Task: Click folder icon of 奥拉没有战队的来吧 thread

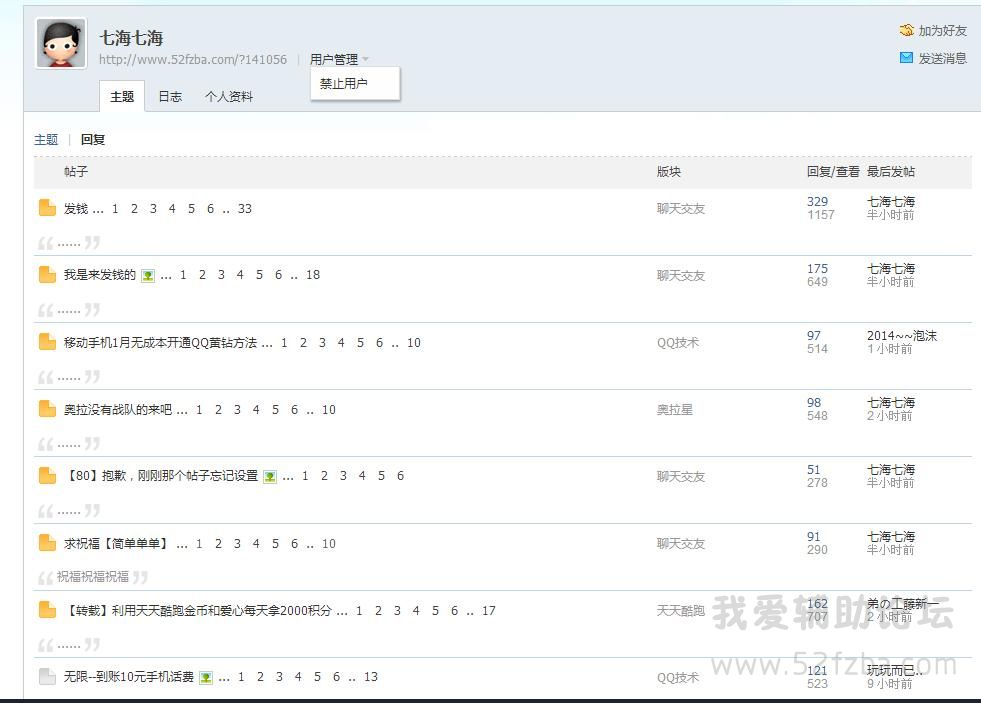Action: point(47,409)
